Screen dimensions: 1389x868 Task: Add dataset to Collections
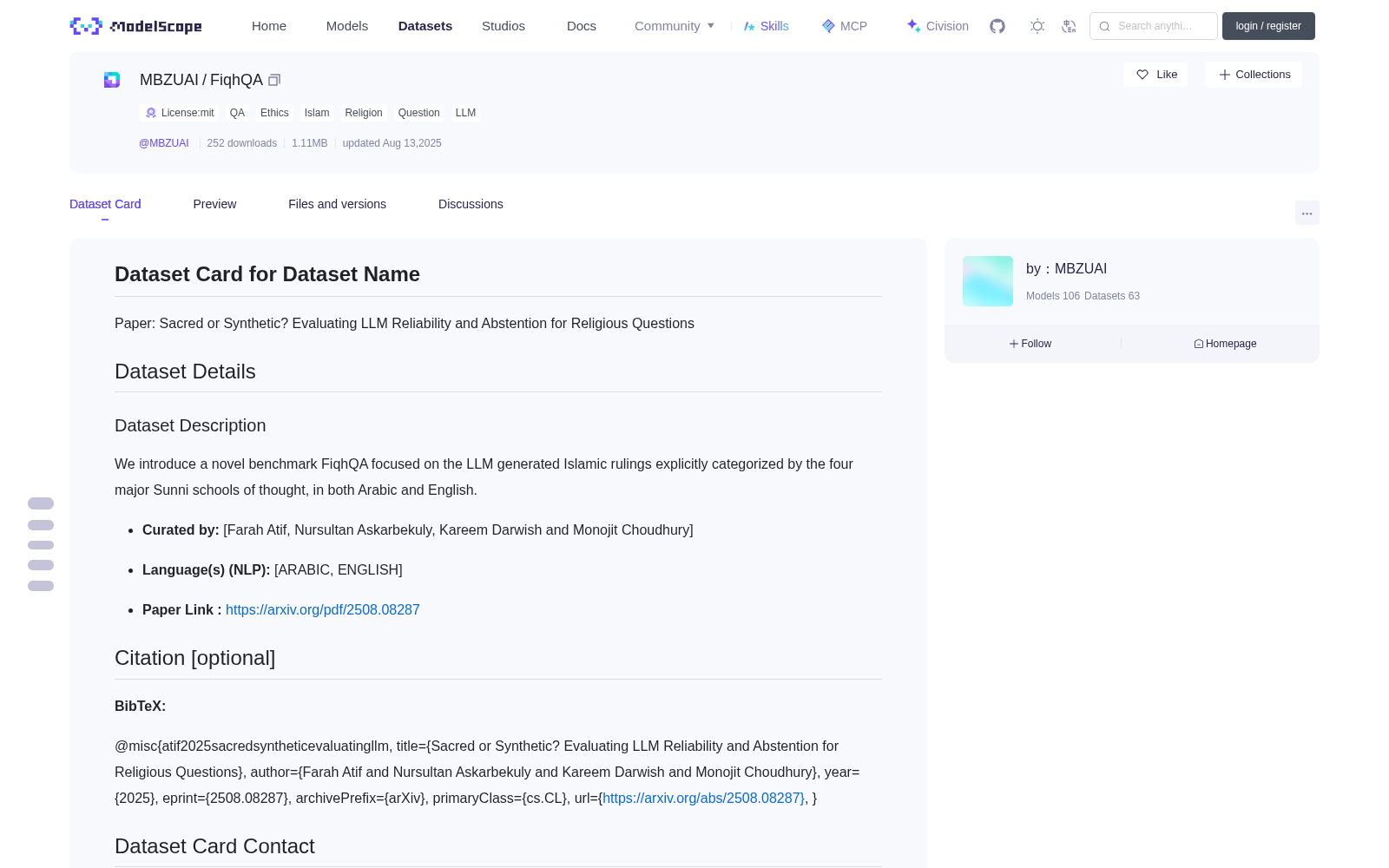[1254, 75]
